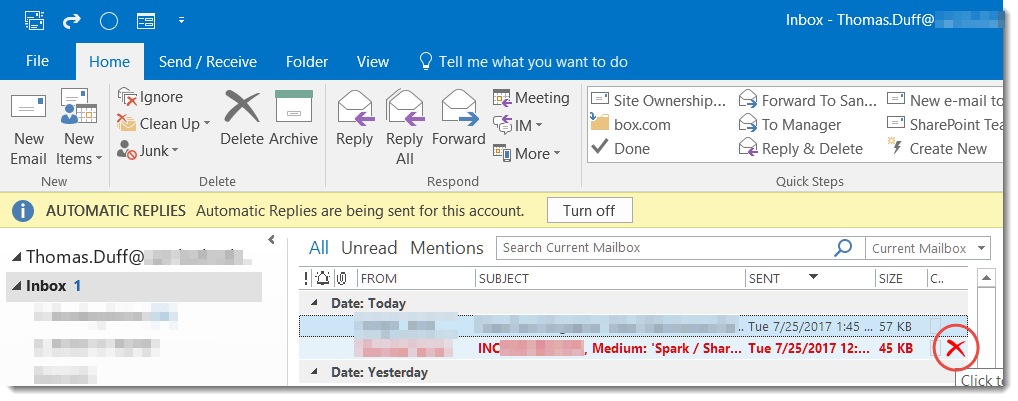This screenshot has height=401, width=1018.
Task: Switch to the Send / Receive tab
Action: point(208,62)
